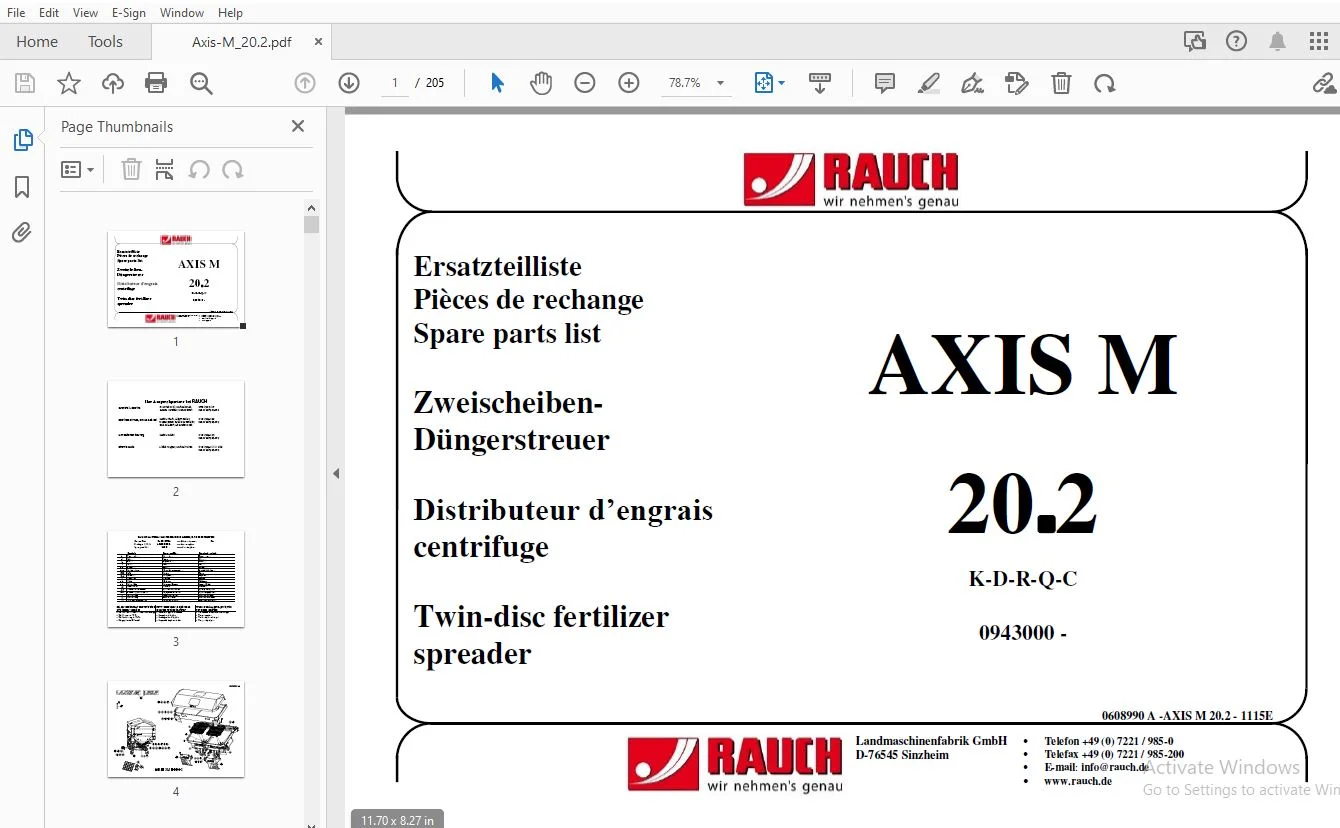Screen dimensions: 1340x828
Task: Zoom in with the plus button
Action: 629,83
